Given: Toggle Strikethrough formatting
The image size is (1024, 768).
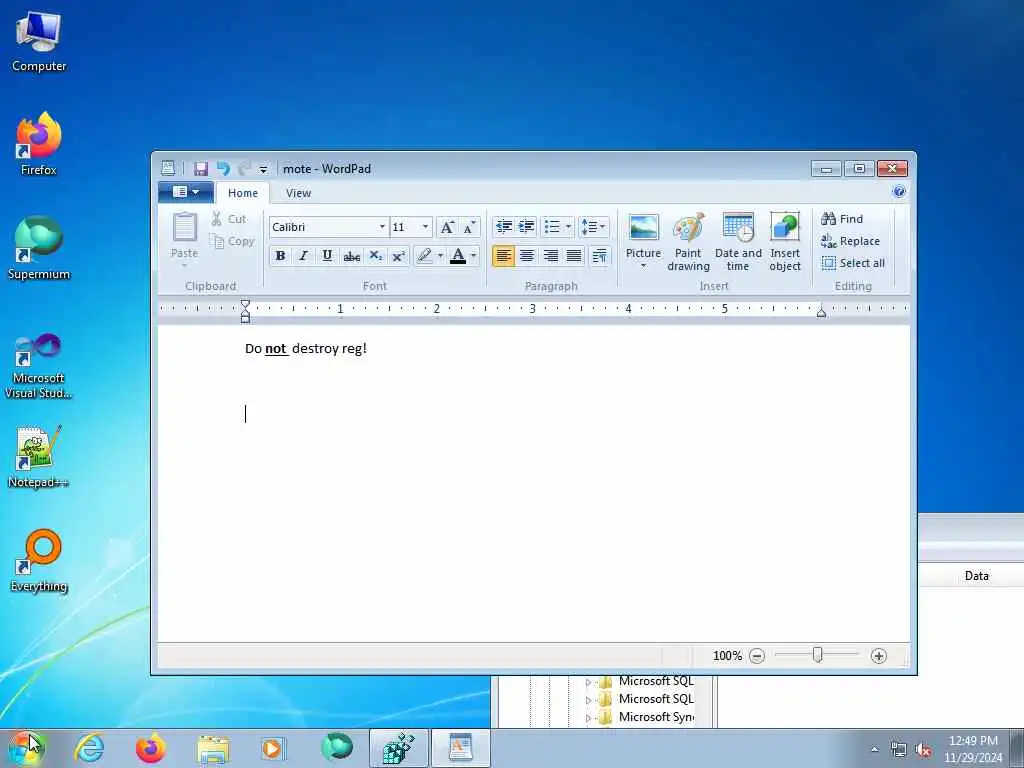Looking at the screenshot, I should [x=351, y=255].
